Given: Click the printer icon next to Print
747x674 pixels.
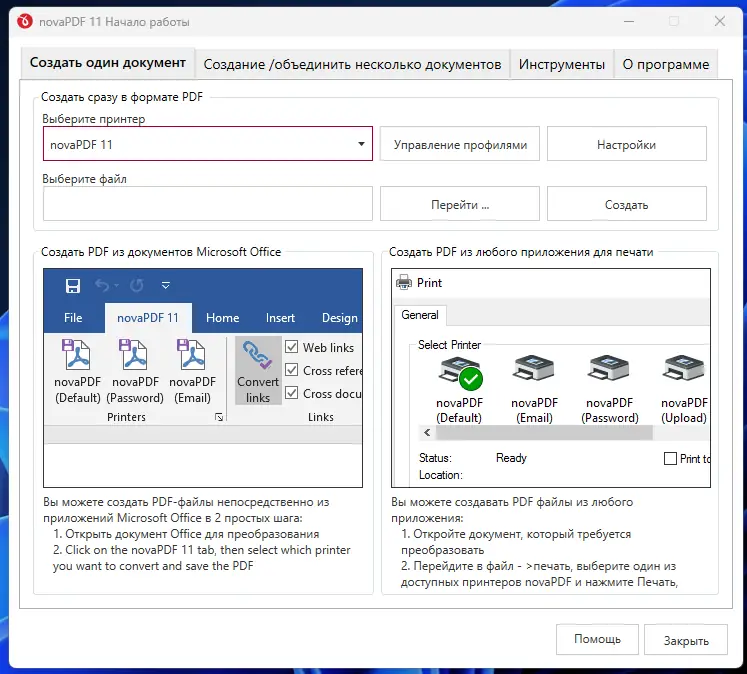Looking at the screenshot, I should 404,282.
